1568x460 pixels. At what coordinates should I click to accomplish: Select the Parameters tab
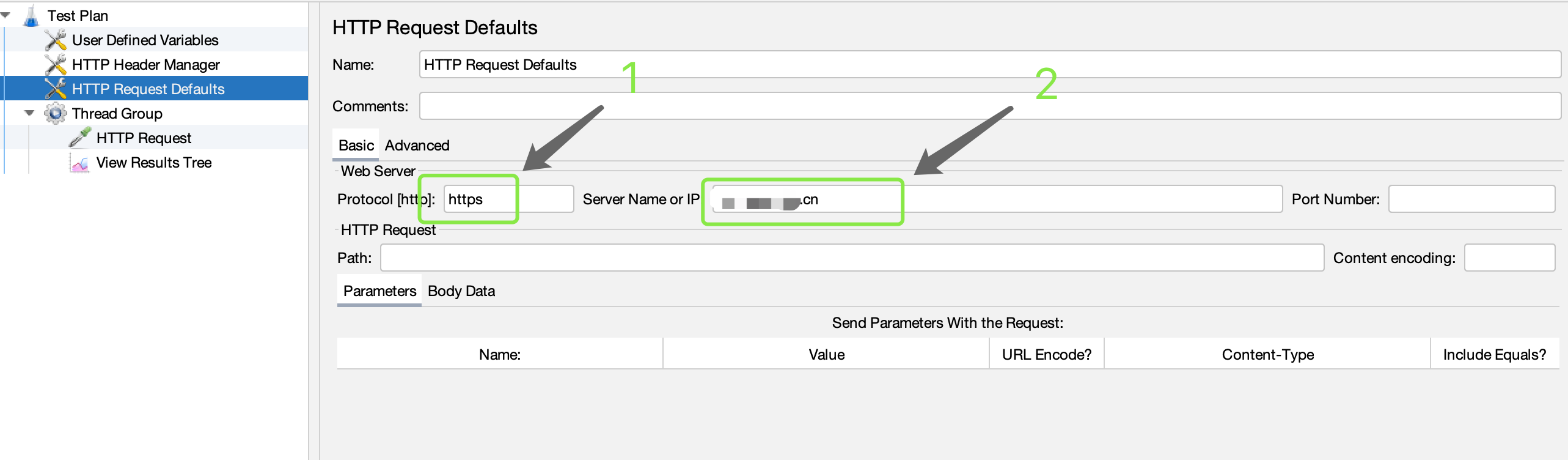click(x=379, y=291)
